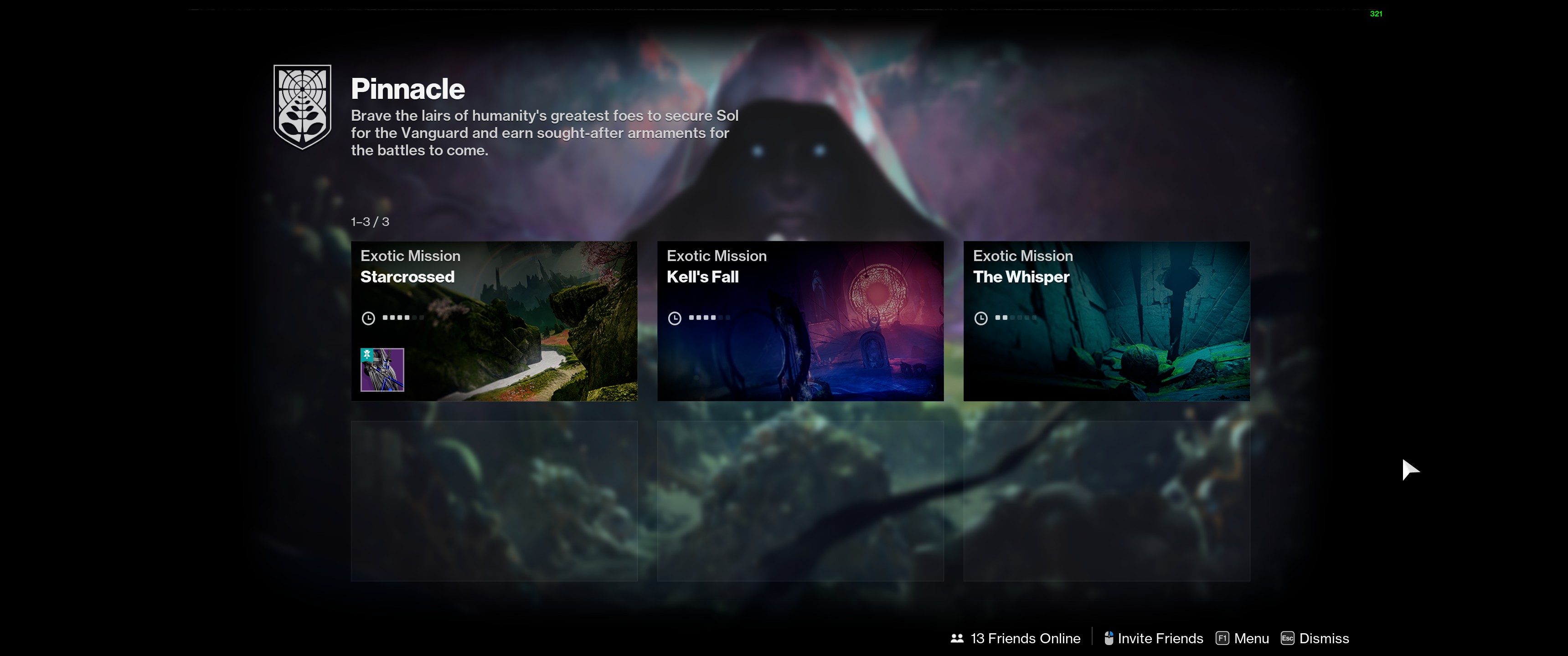Click the F1 key icon

pos(1222,638)
